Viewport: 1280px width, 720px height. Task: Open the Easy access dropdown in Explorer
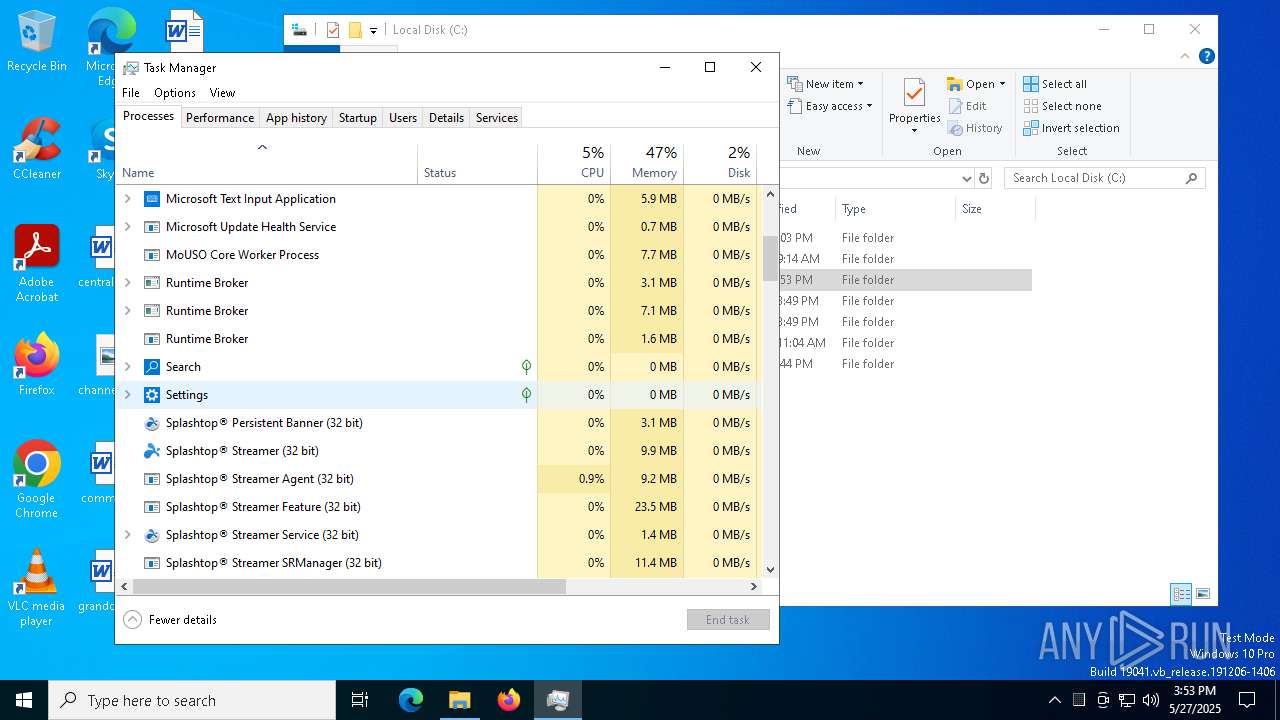[830, 106]
